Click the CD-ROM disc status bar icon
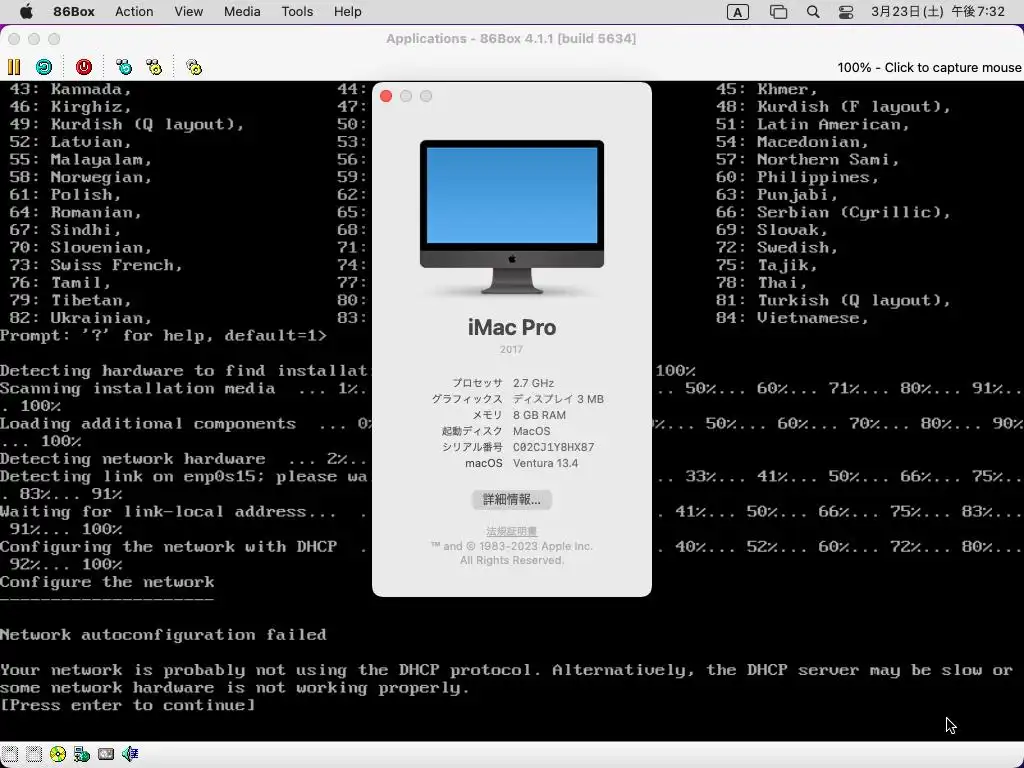 [x=58, y=754]
